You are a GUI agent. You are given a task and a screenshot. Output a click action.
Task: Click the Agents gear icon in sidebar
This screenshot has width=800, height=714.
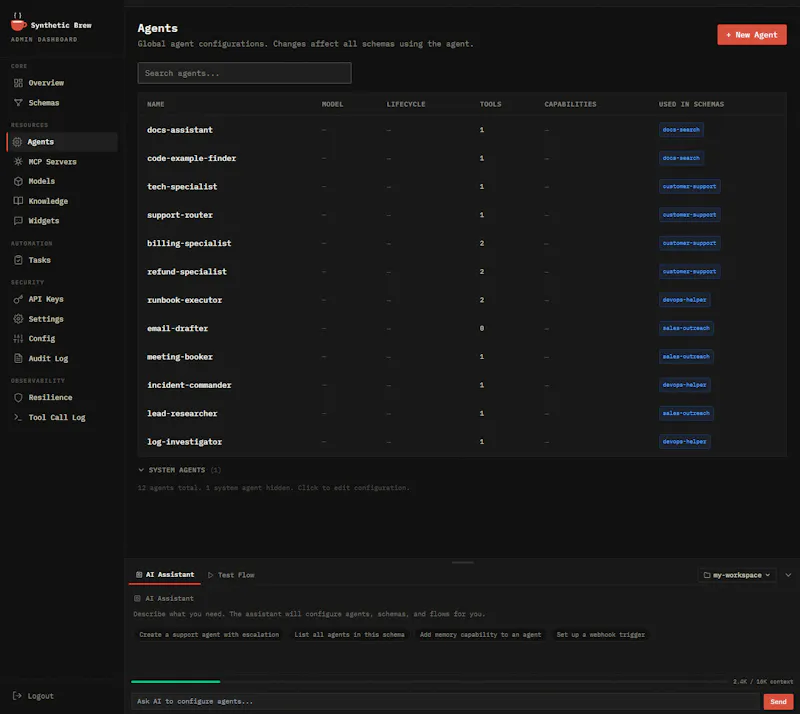pyautogui.click(x=17, y=142)
